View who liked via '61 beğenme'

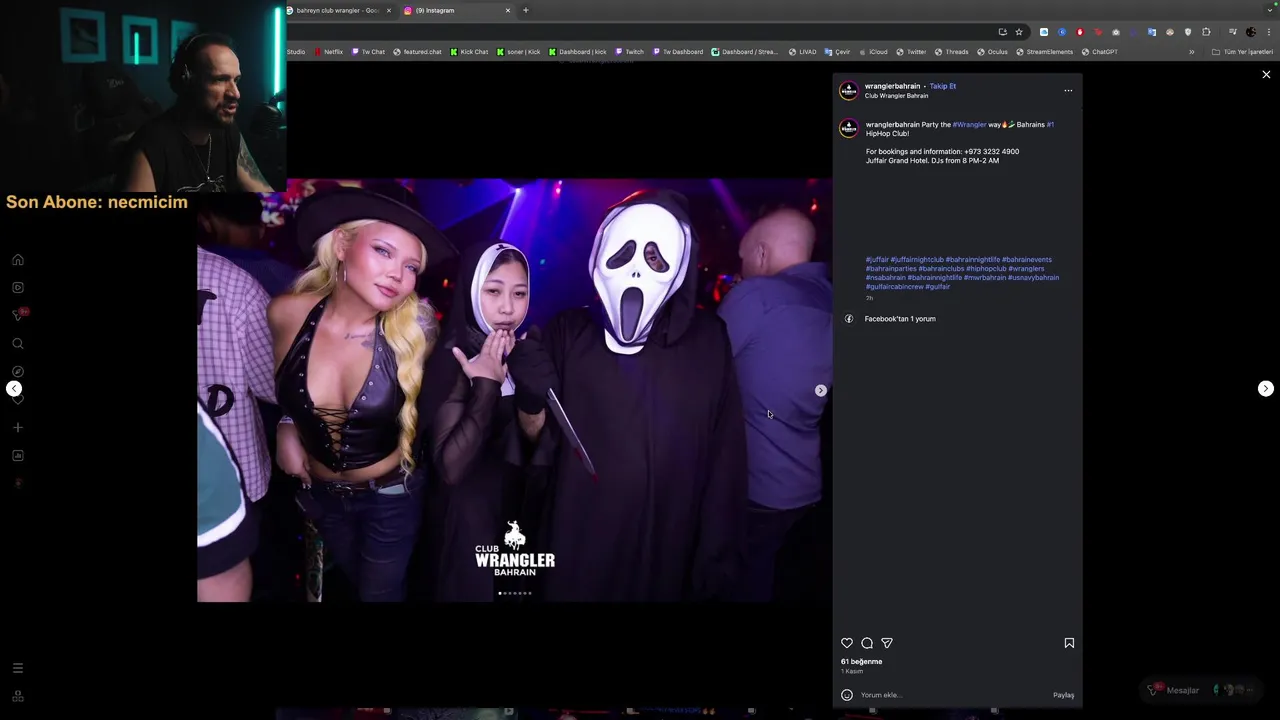coord(861,662)
